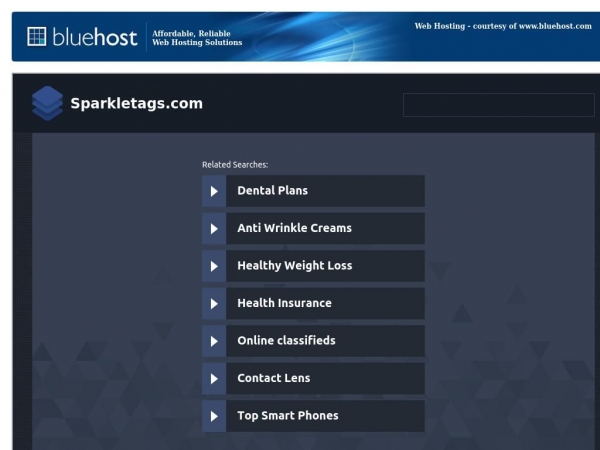The height and width of the screenshot is (450, 600).
Task: Click the arrow icon beside Contact Lens
Action: [x=214, y=378]
